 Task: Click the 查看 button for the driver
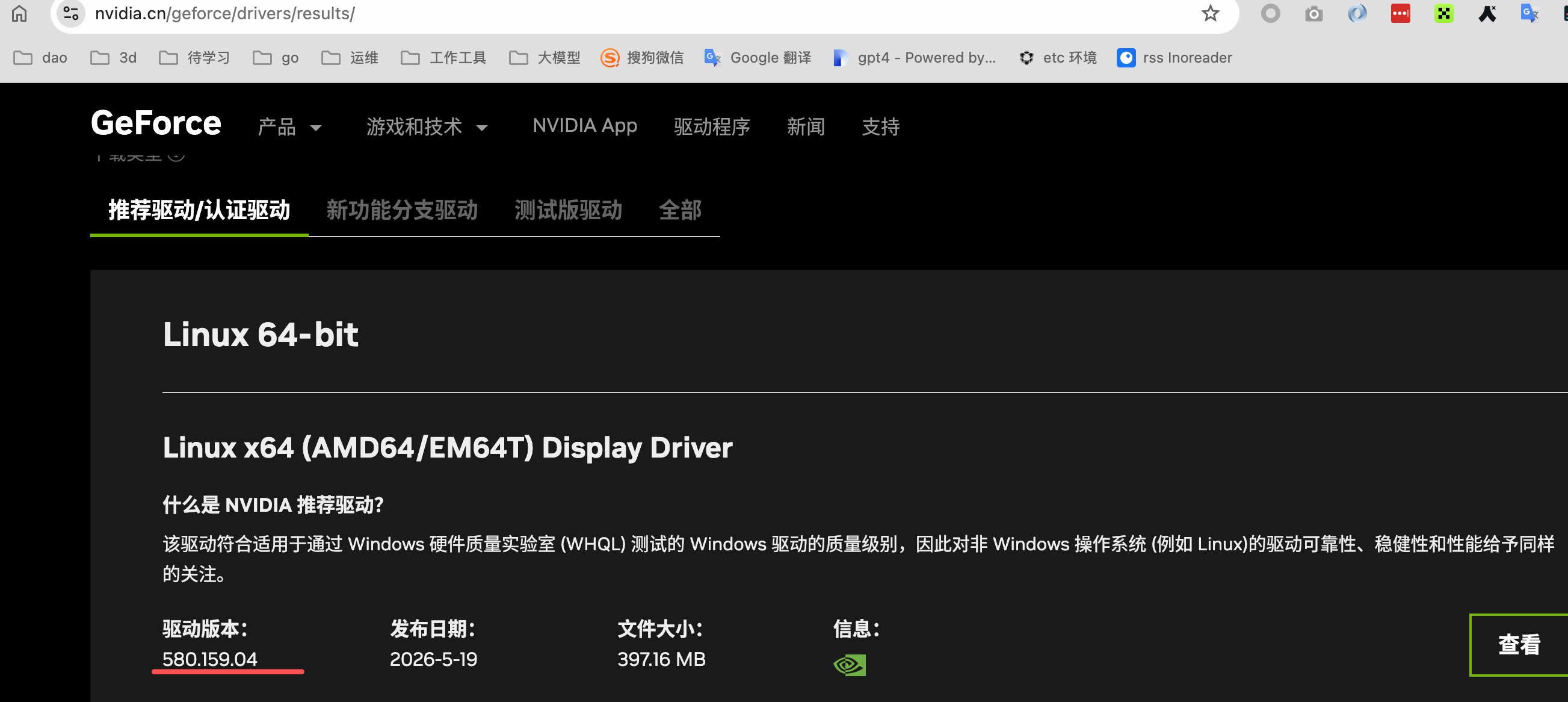1519,645
